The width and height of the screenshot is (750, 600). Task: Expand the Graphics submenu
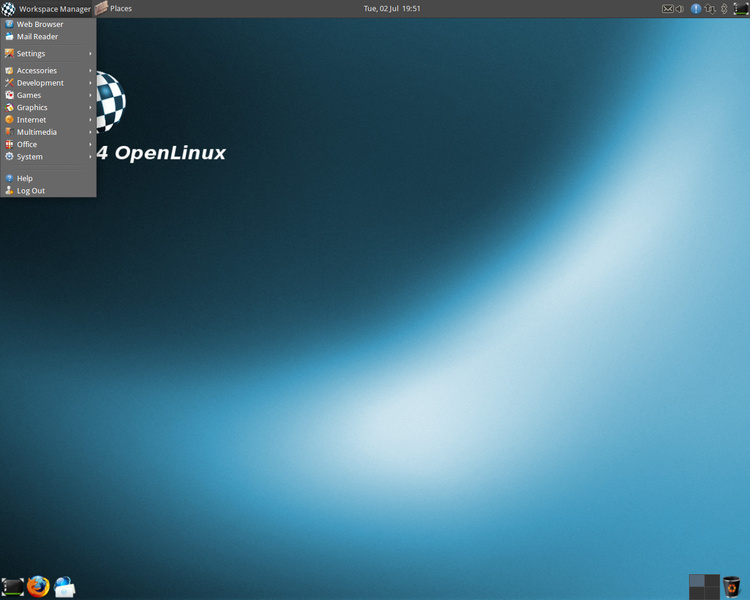click(48, 107)
